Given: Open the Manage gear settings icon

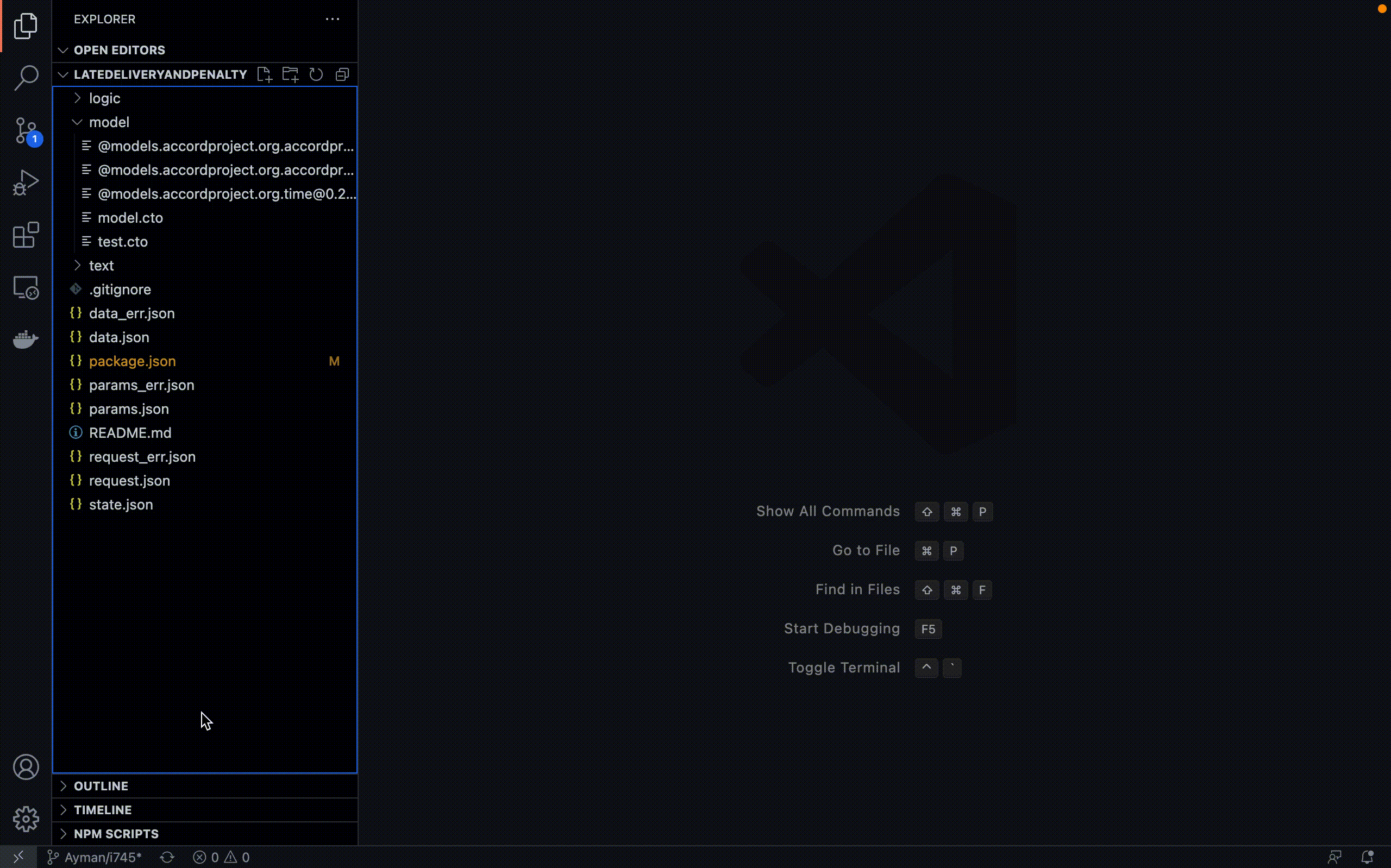Looking at the screenshot, I should point(26,819).
